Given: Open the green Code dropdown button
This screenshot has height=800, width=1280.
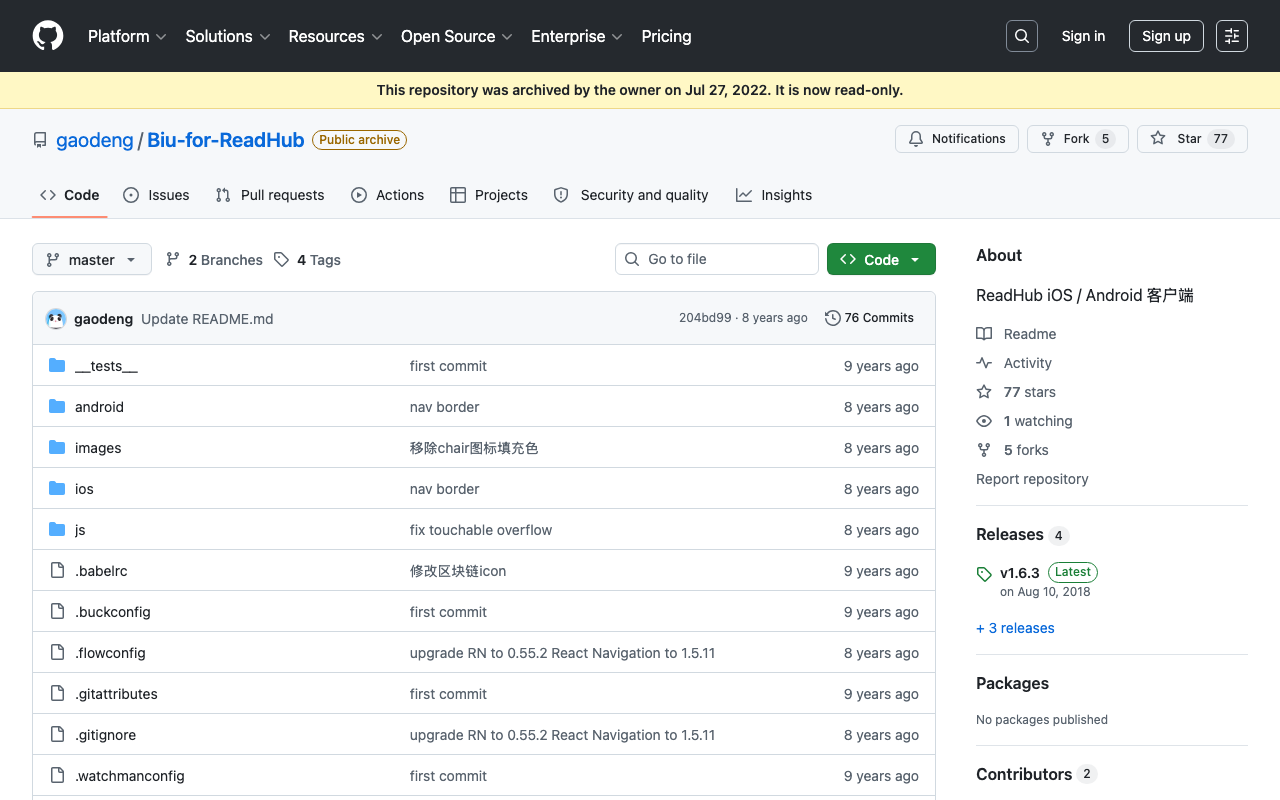Looking at the screenshot, I should click(x=881, y=259).
